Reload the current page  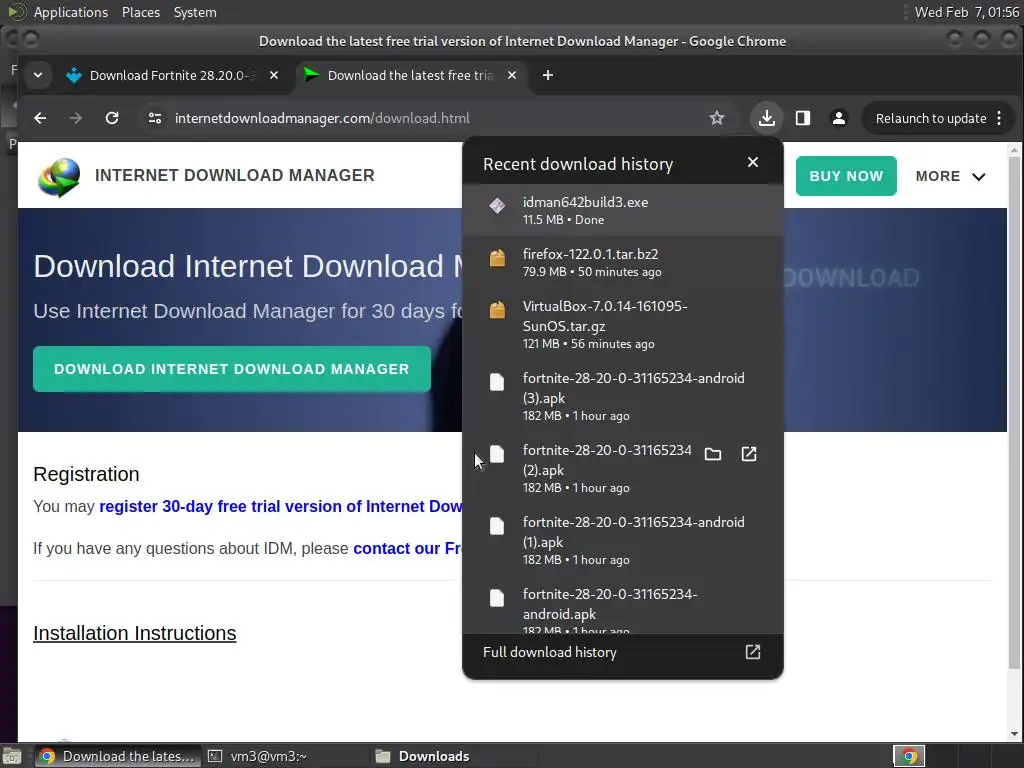click(x=112, y=118)
